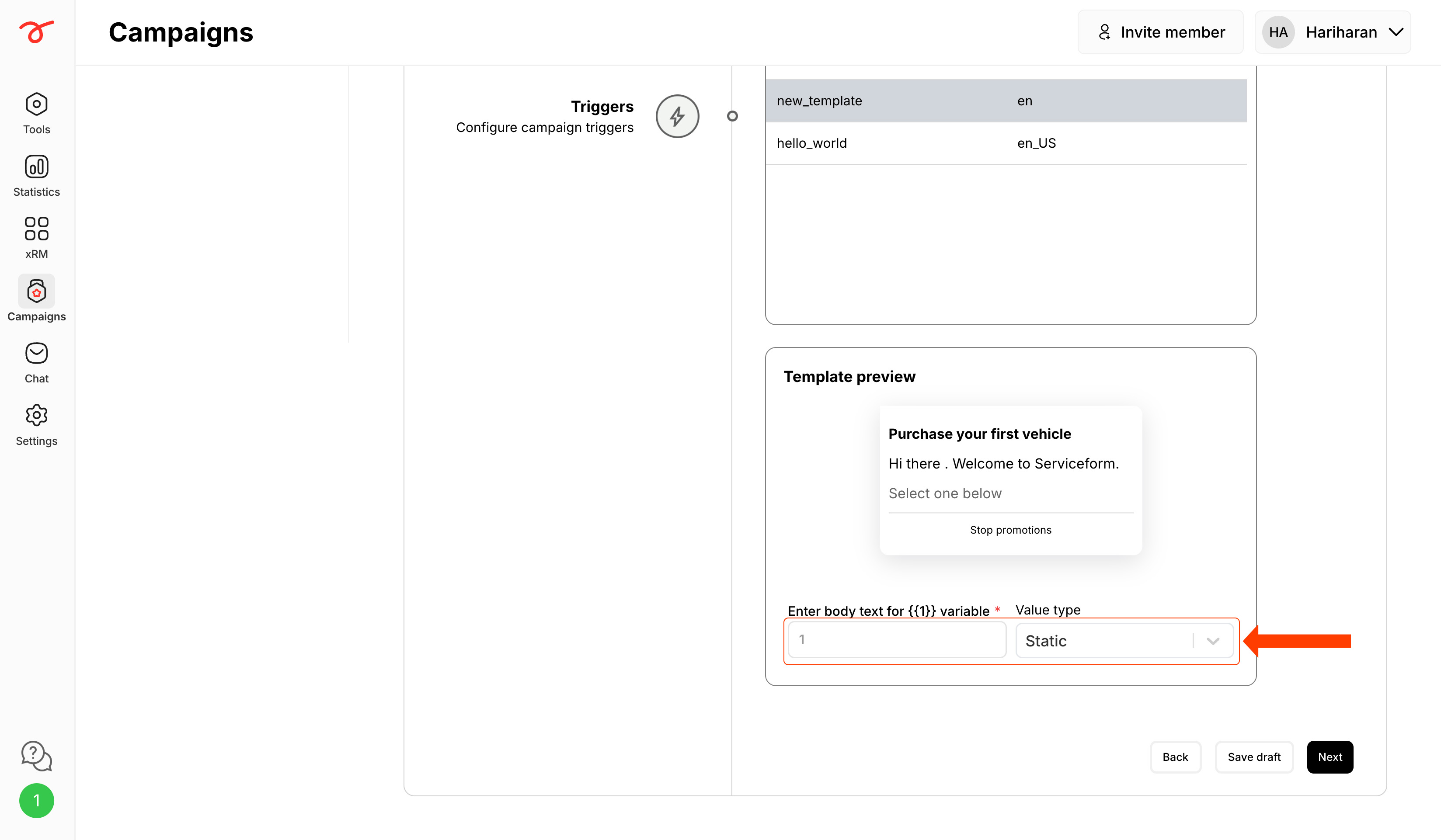Click the help chat bubbles icon

click(37, 756)
